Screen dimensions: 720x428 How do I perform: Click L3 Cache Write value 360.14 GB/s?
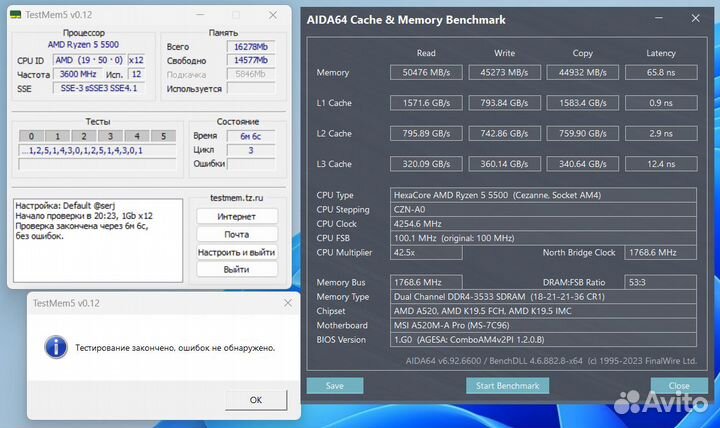[505, 164]
